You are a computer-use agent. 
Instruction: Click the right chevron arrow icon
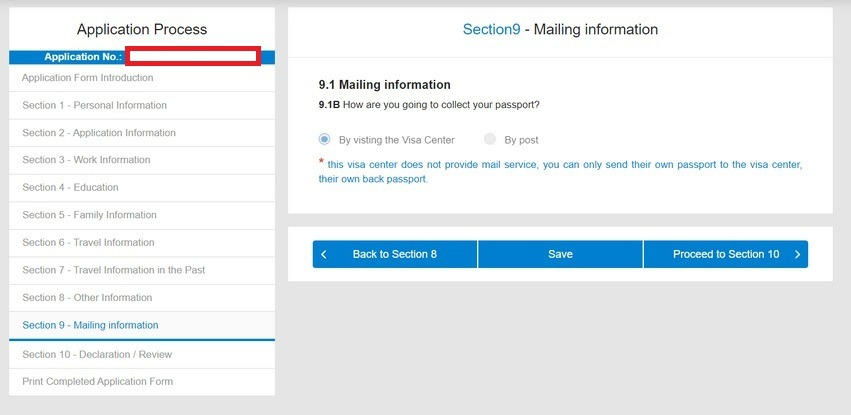[797, 255]
